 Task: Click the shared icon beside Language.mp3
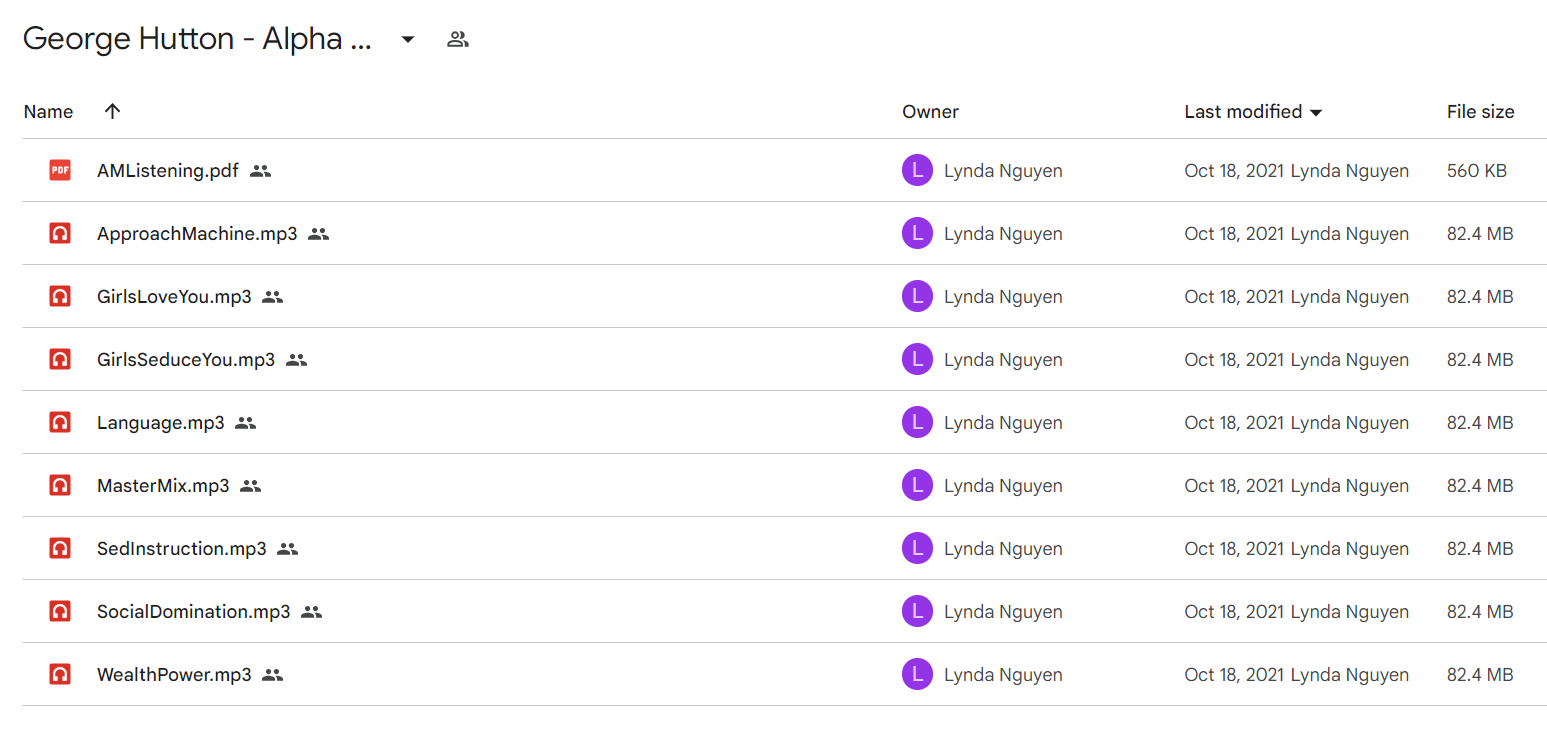(x=246, y=423)
